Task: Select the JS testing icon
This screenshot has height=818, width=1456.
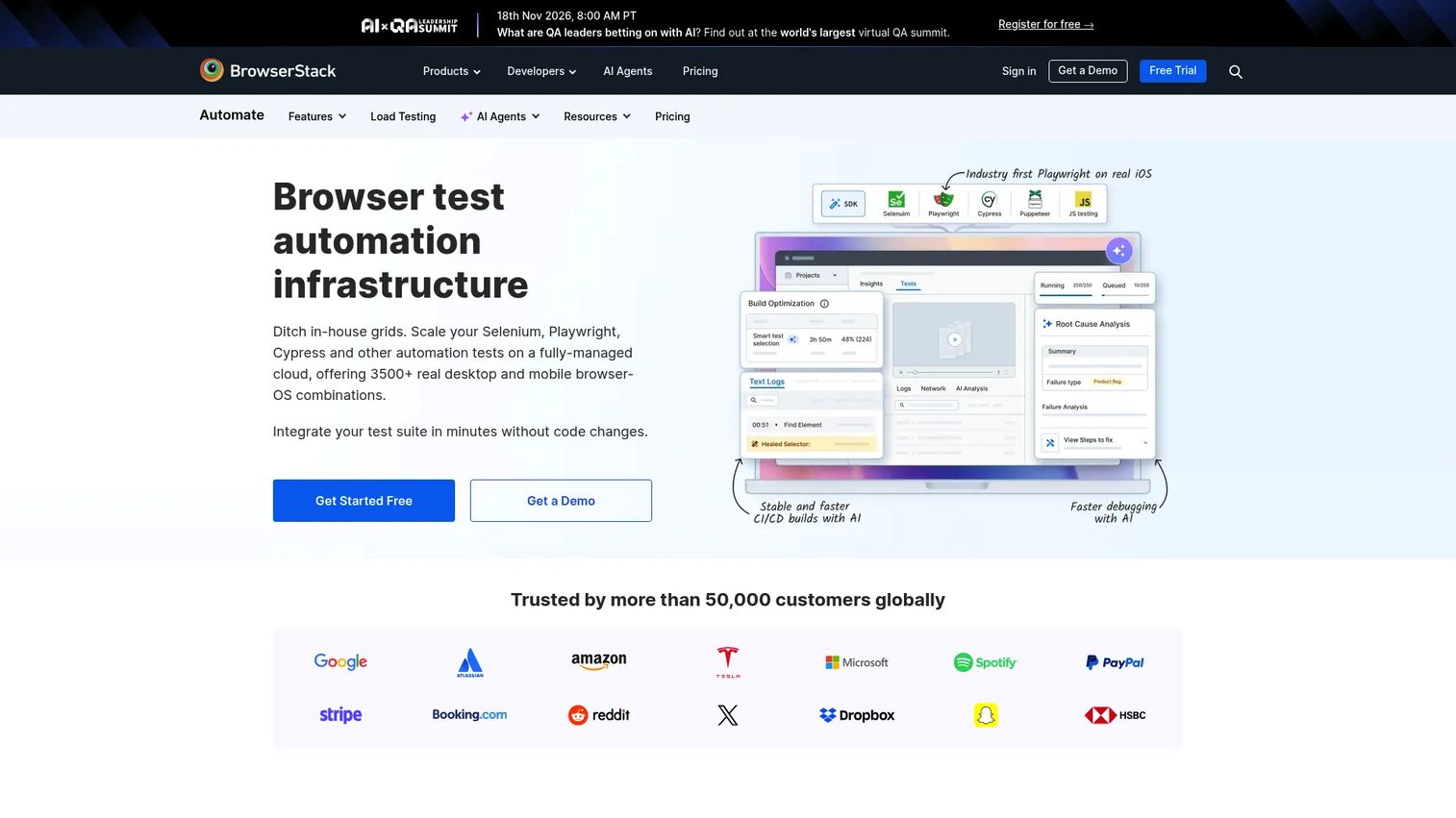Action: (x=1083, y=204)
